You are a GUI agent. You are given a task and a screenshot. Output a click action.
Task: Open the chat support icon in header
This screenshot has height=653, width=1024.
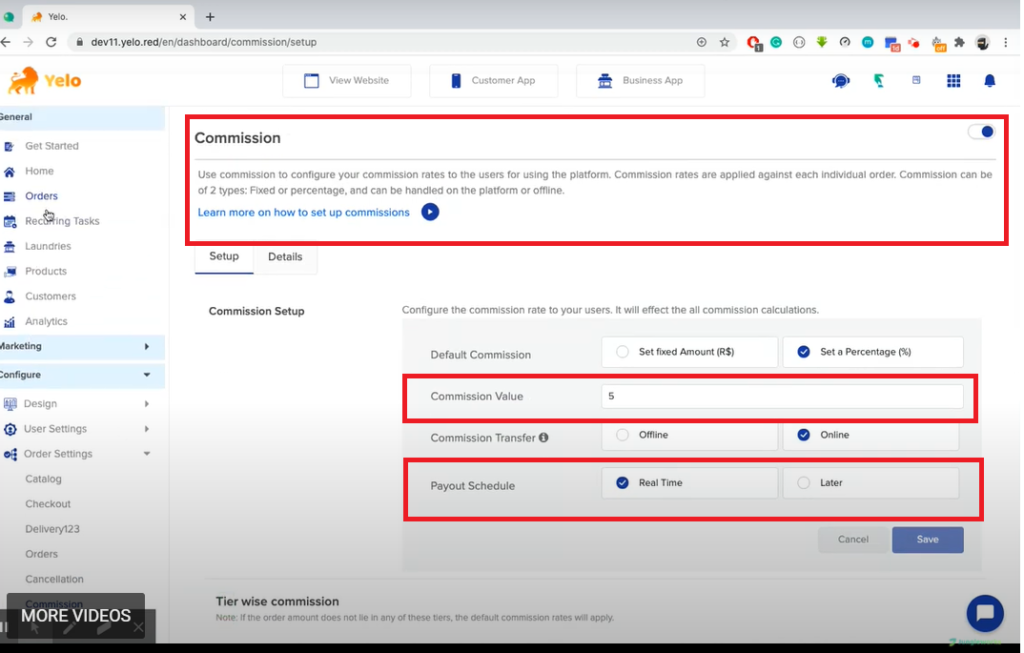point(840,81)
